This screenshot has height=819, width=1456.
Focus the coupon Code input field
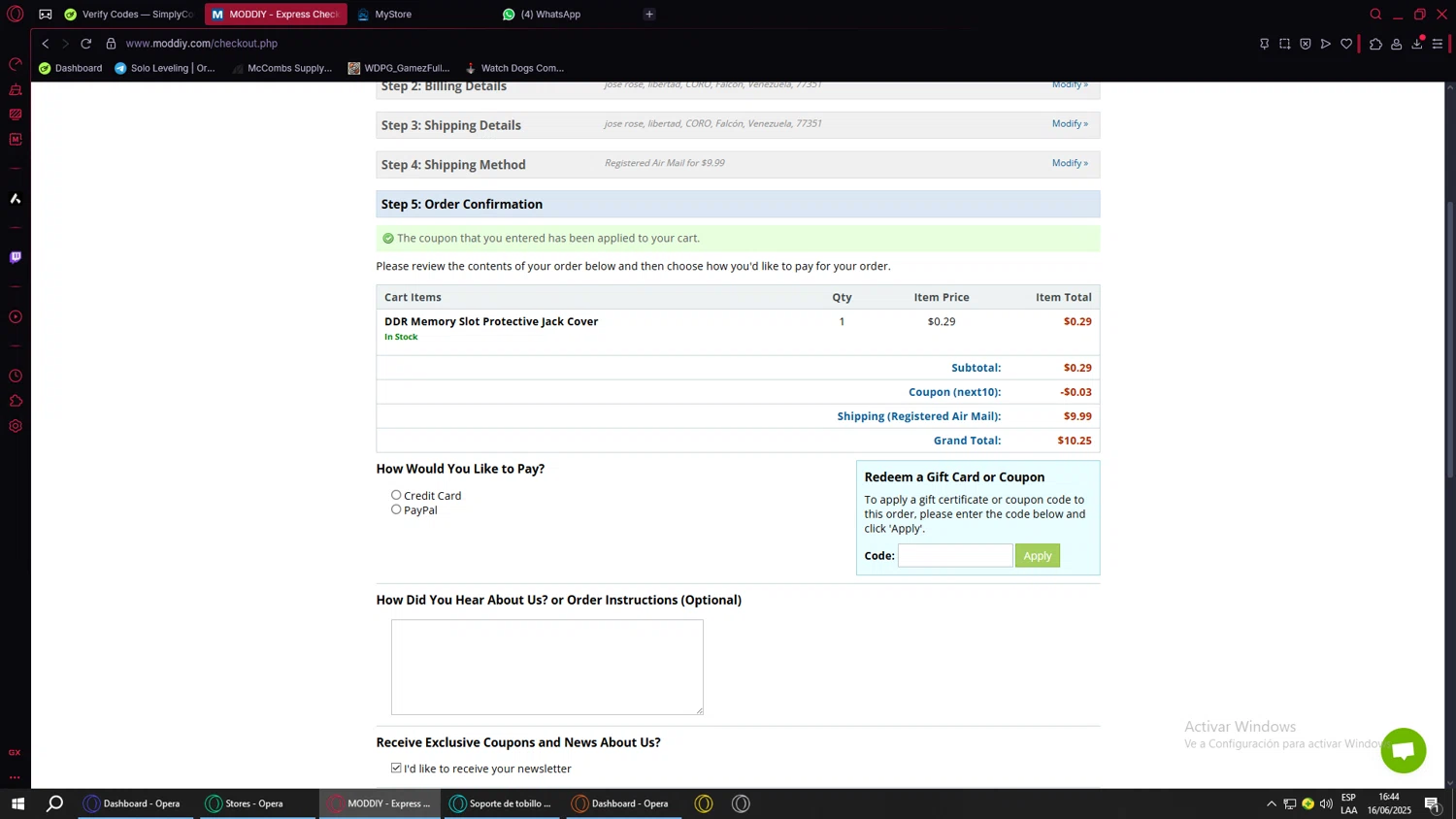coord(955,555)
